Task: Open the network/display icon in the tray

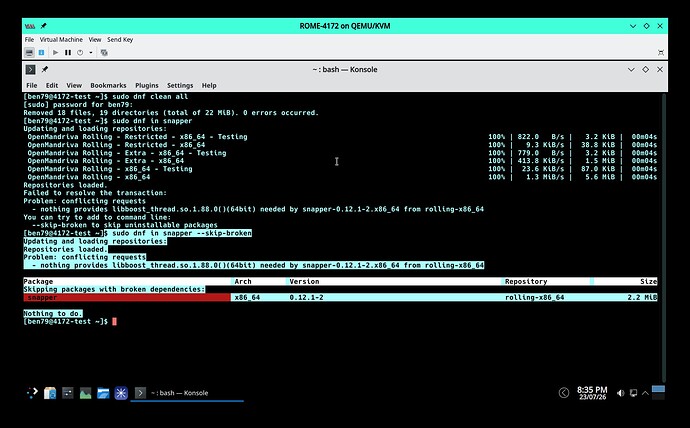Action: [633, 393]
